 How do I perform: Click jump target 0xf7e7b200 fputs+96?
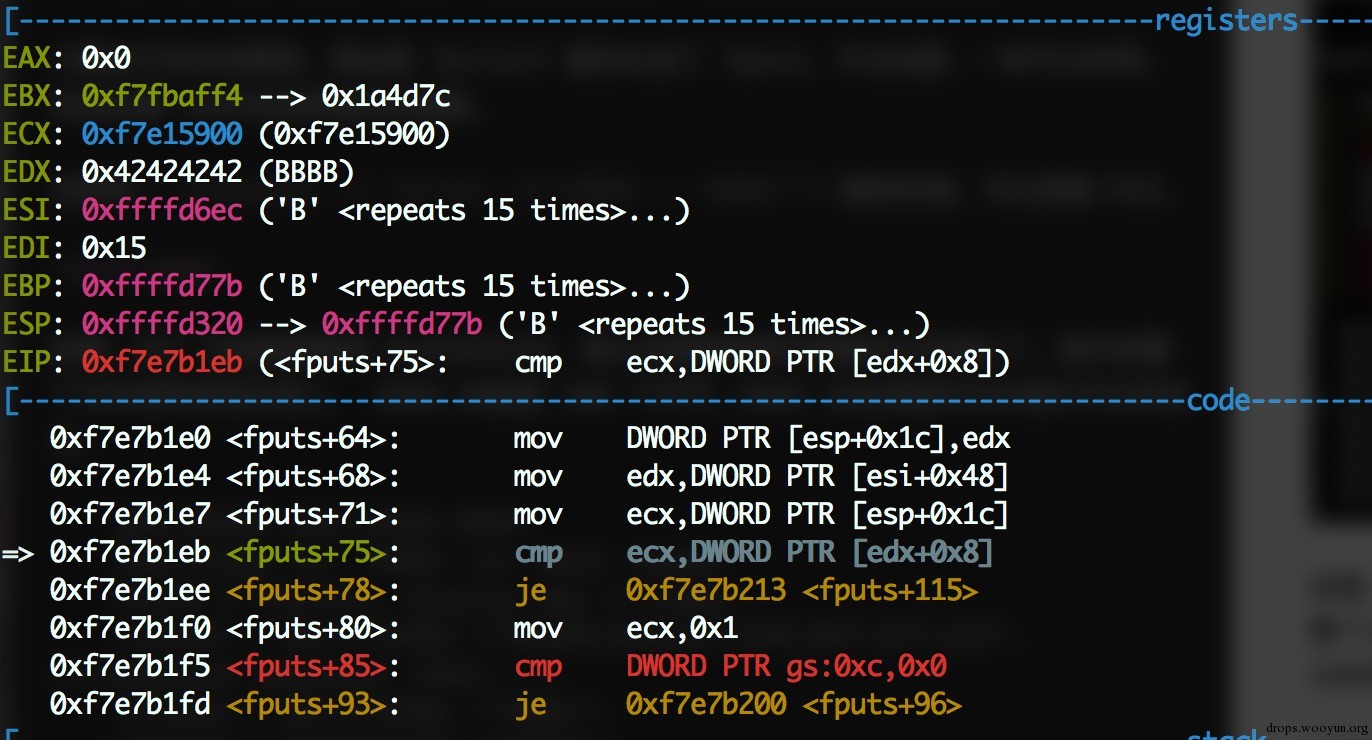pyautogui.click(x=794, y=705)
